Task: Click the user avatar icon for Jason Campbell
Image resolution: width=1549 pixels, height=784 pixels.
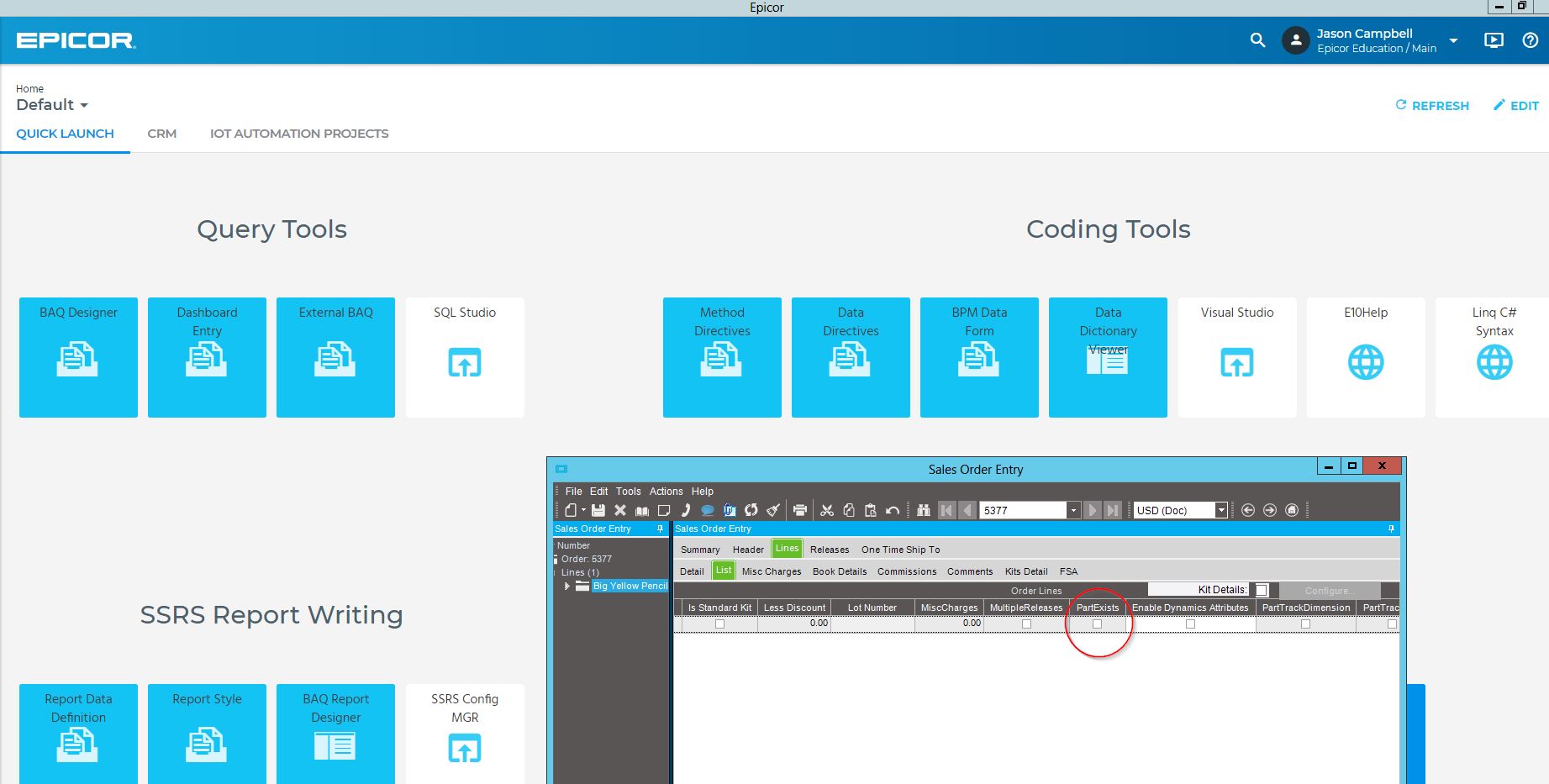Action: [1296, 40]
